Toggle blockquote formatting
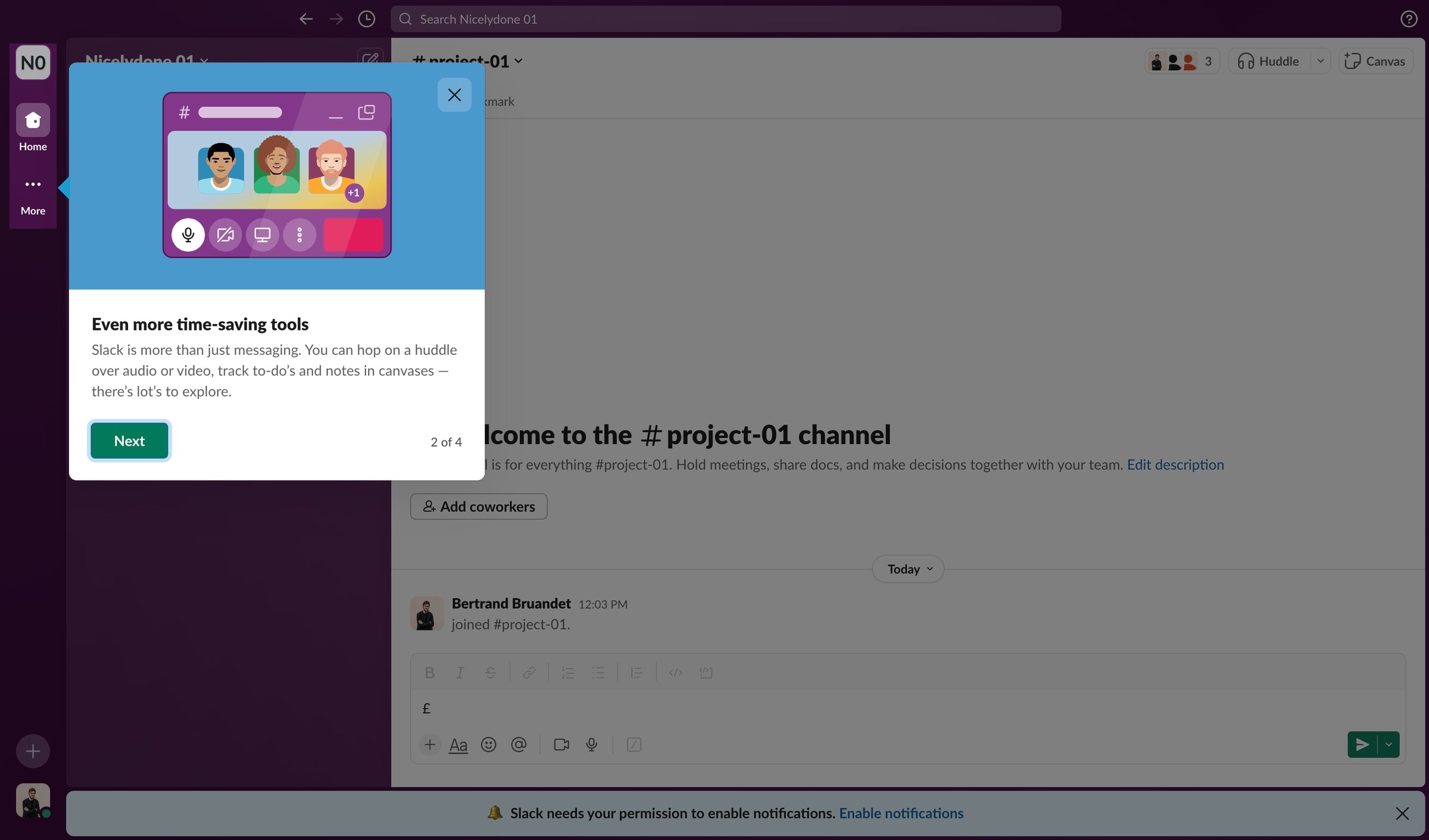Screen dimensions: 1429x840 click(637, 673)
